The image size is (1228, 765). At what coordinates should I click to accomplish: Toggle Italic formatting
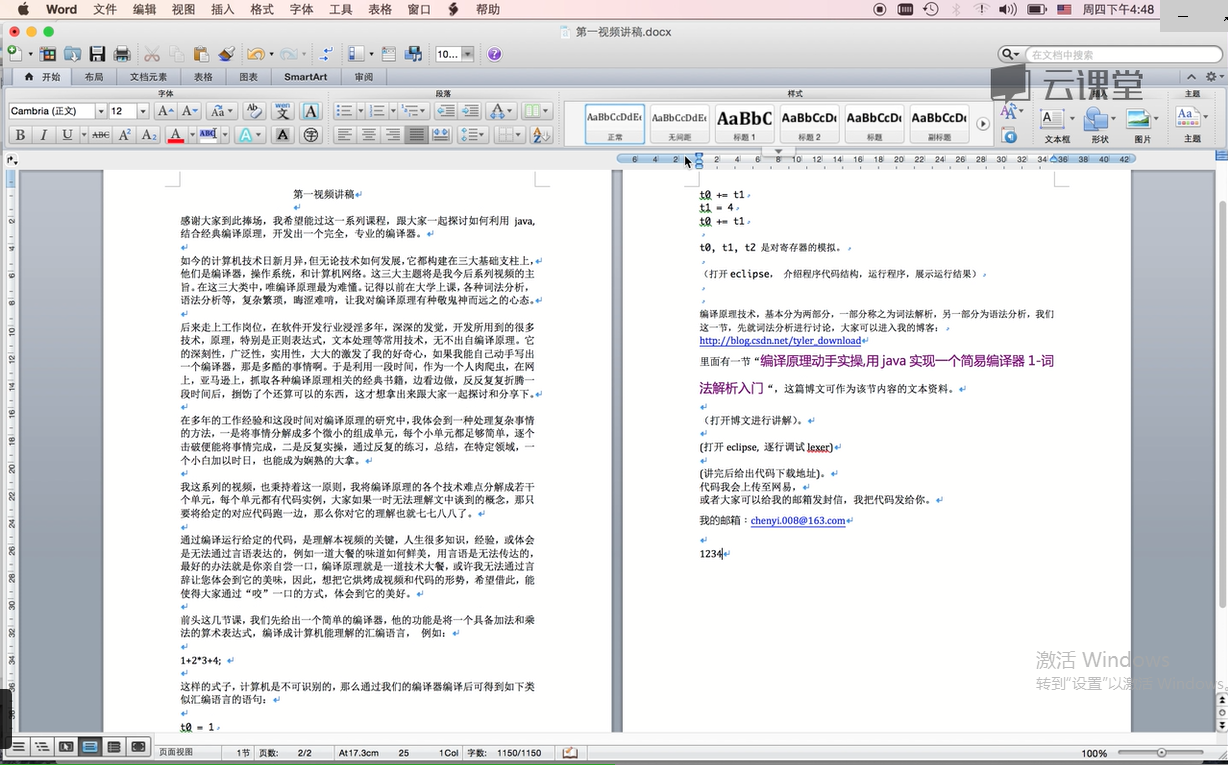43,135
